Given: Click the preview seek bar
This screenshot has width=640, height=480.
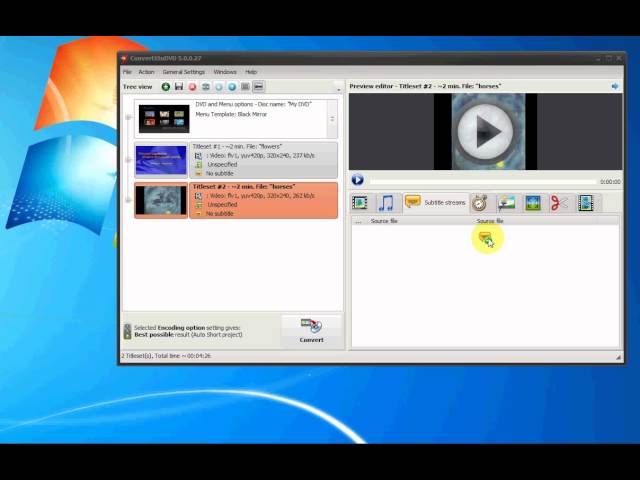Looking at the screenshot, I should point(480,181).
